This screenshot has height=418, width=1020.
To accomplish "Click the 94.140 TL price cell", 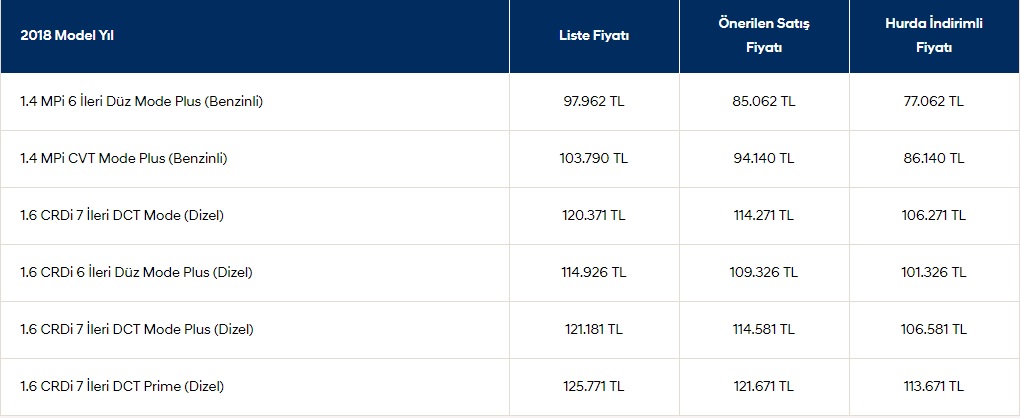I will click(x=764, y=158).
